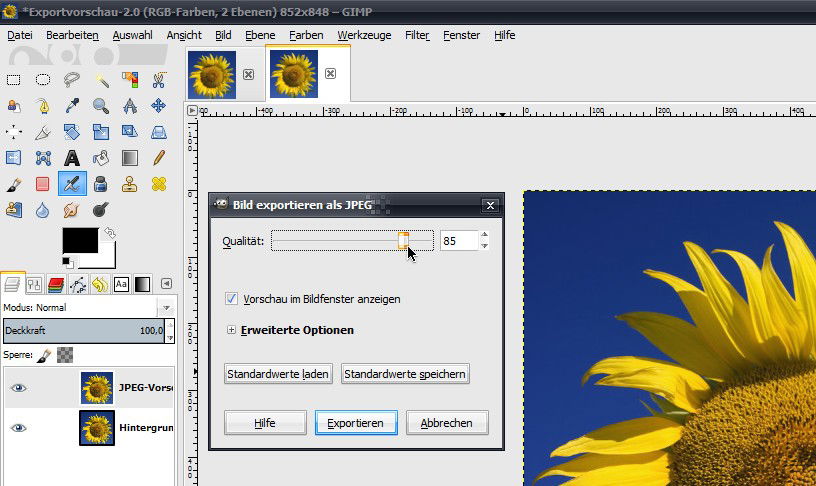Open the Bearbeiten menu

(x=72, y=35)
